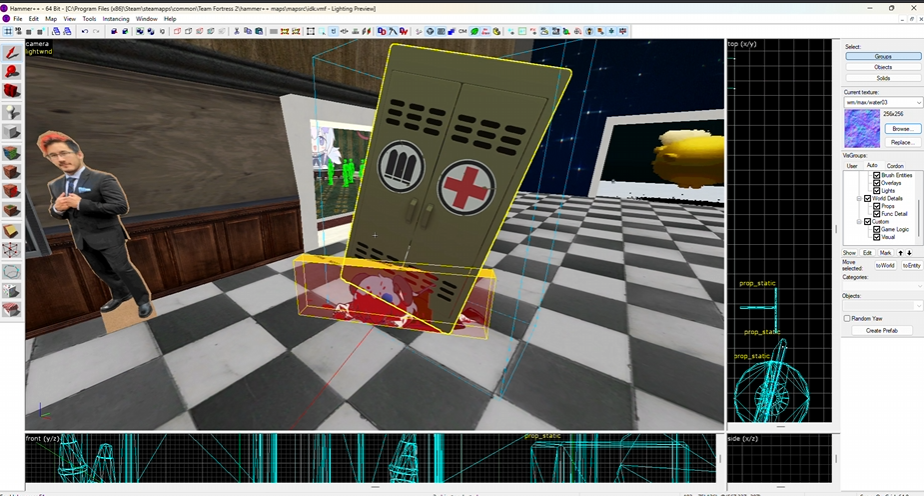Collapse the World Details tree node

tap(859, 199)
